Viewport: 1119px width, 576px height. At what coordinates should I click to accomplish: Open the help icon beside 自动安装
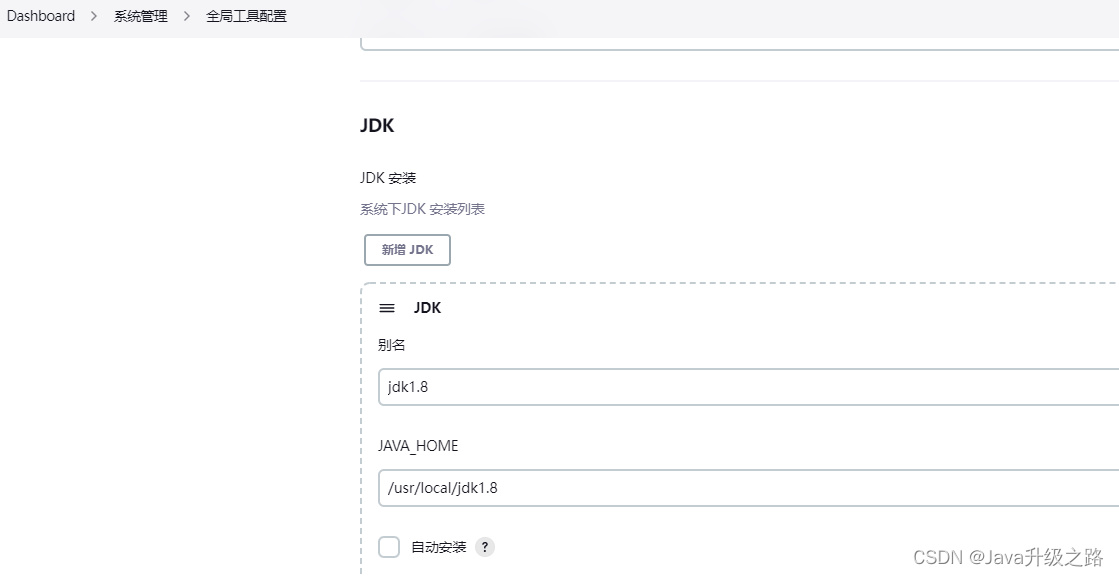tap(485, 547)
